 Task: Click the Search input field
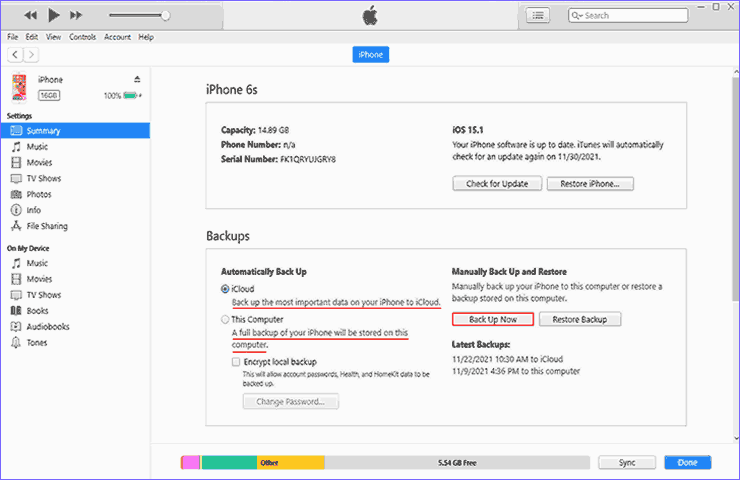tap(628, 16)
